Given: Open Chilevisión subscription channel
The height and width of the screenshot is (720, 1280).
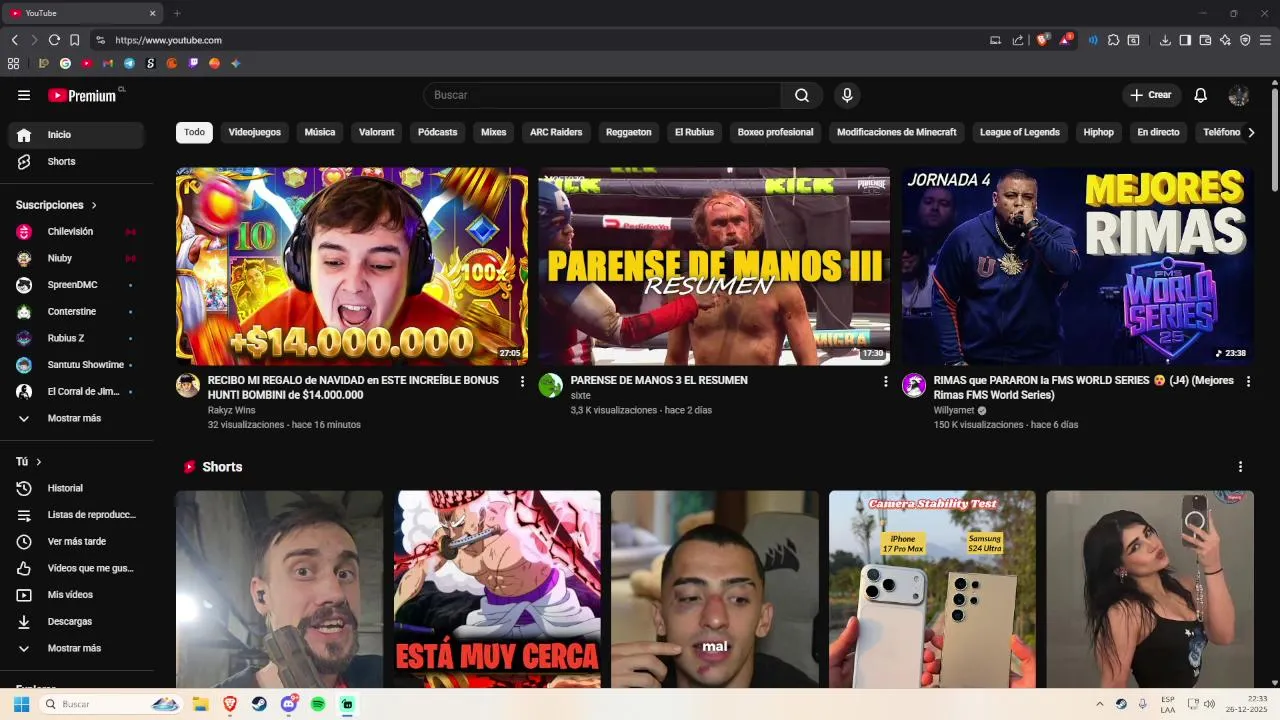Looking at the screenshot, I should coord(77,232).
